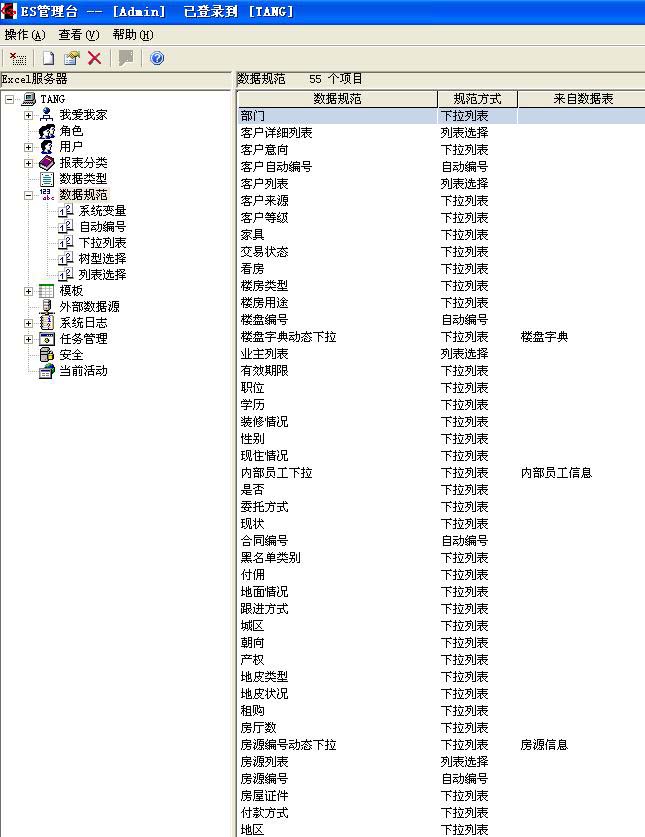Expand the 模板 tree node
645x837 pixels.
point(29,291)
